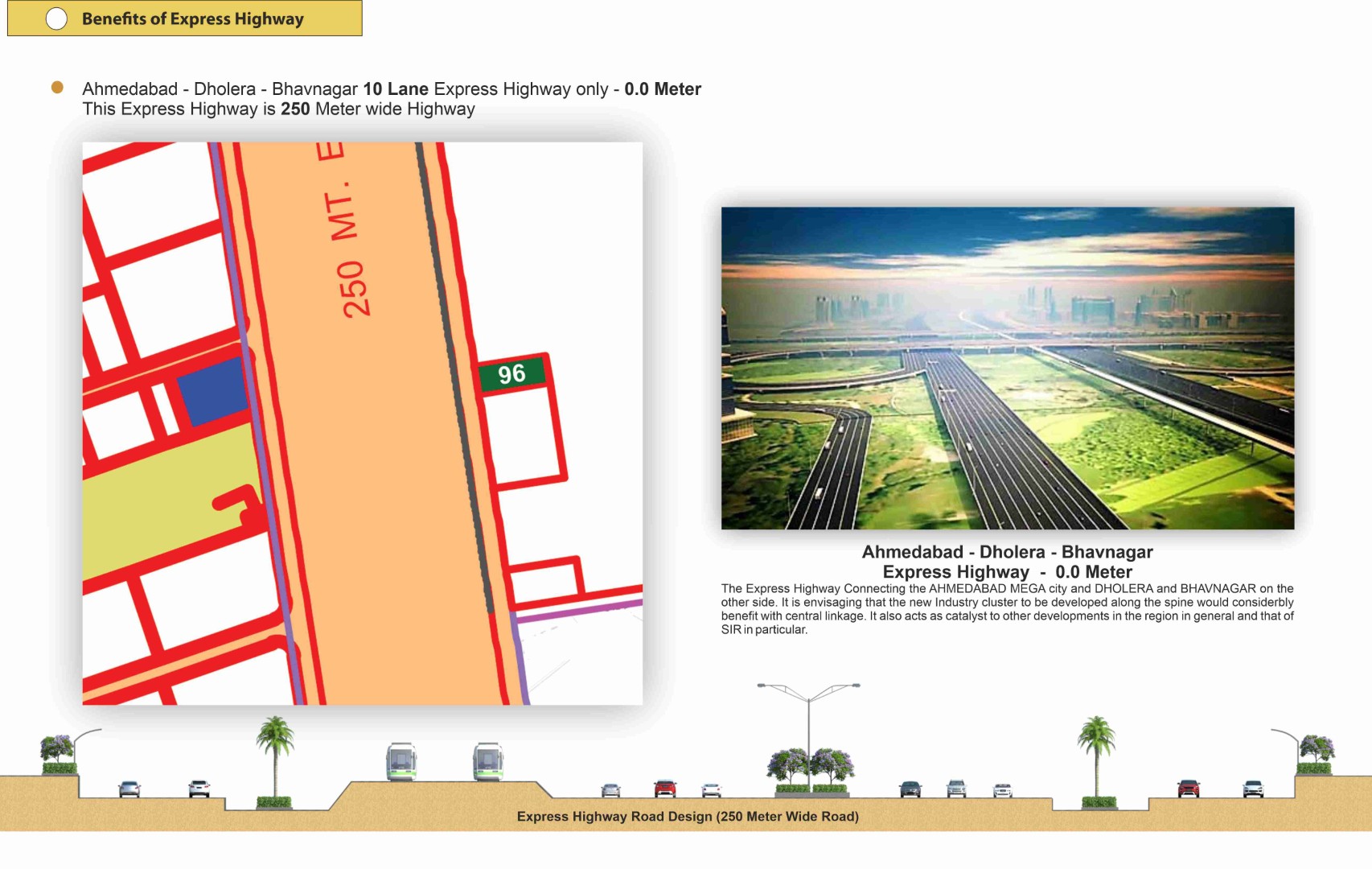The height and width of the screenshot is (869, 1372).
Task: Click the green '96' plot label on map
Action: (x=511, y=374)
